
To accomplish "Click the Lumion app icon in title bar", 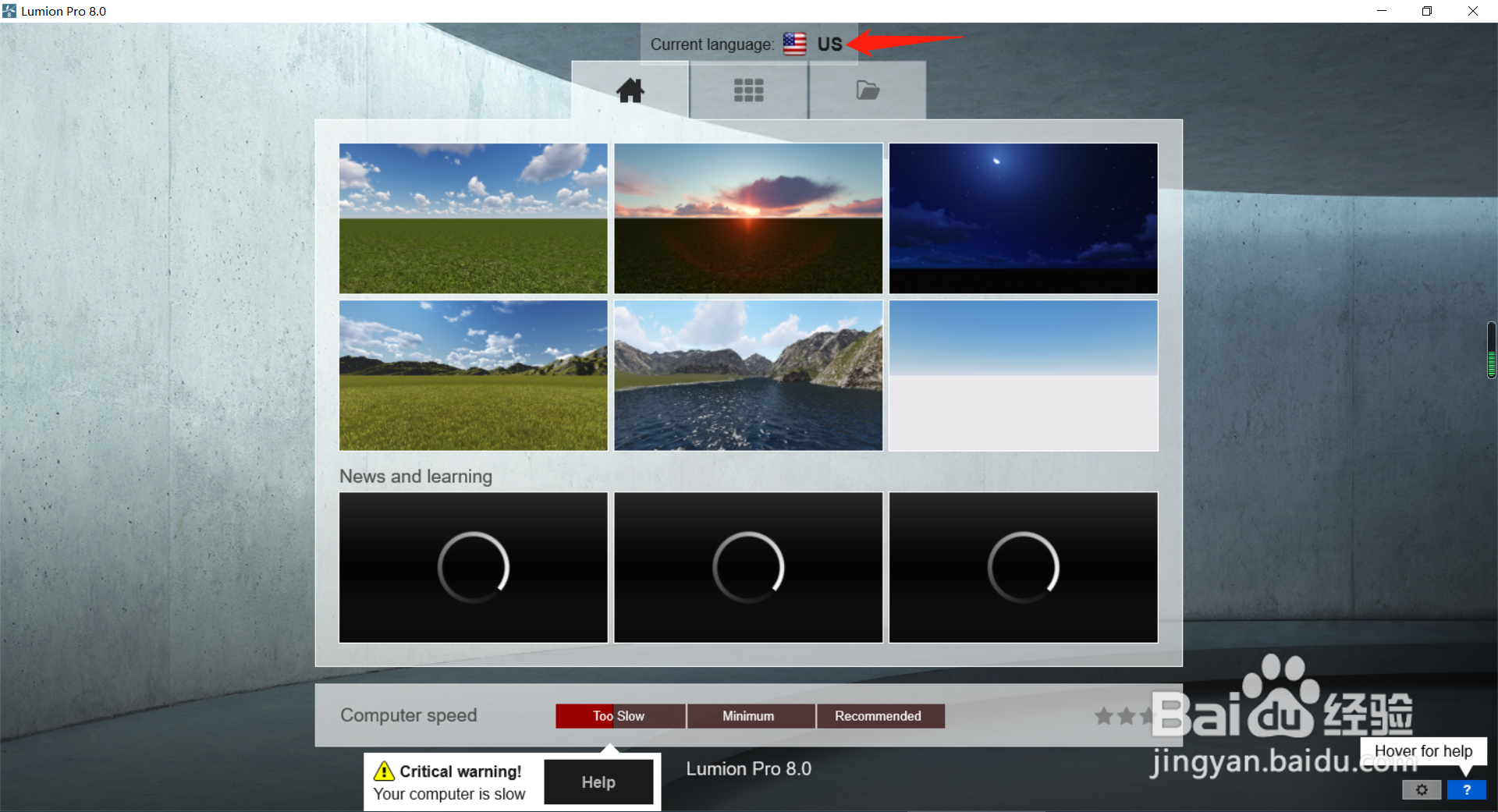I will [x=9, y=11].
